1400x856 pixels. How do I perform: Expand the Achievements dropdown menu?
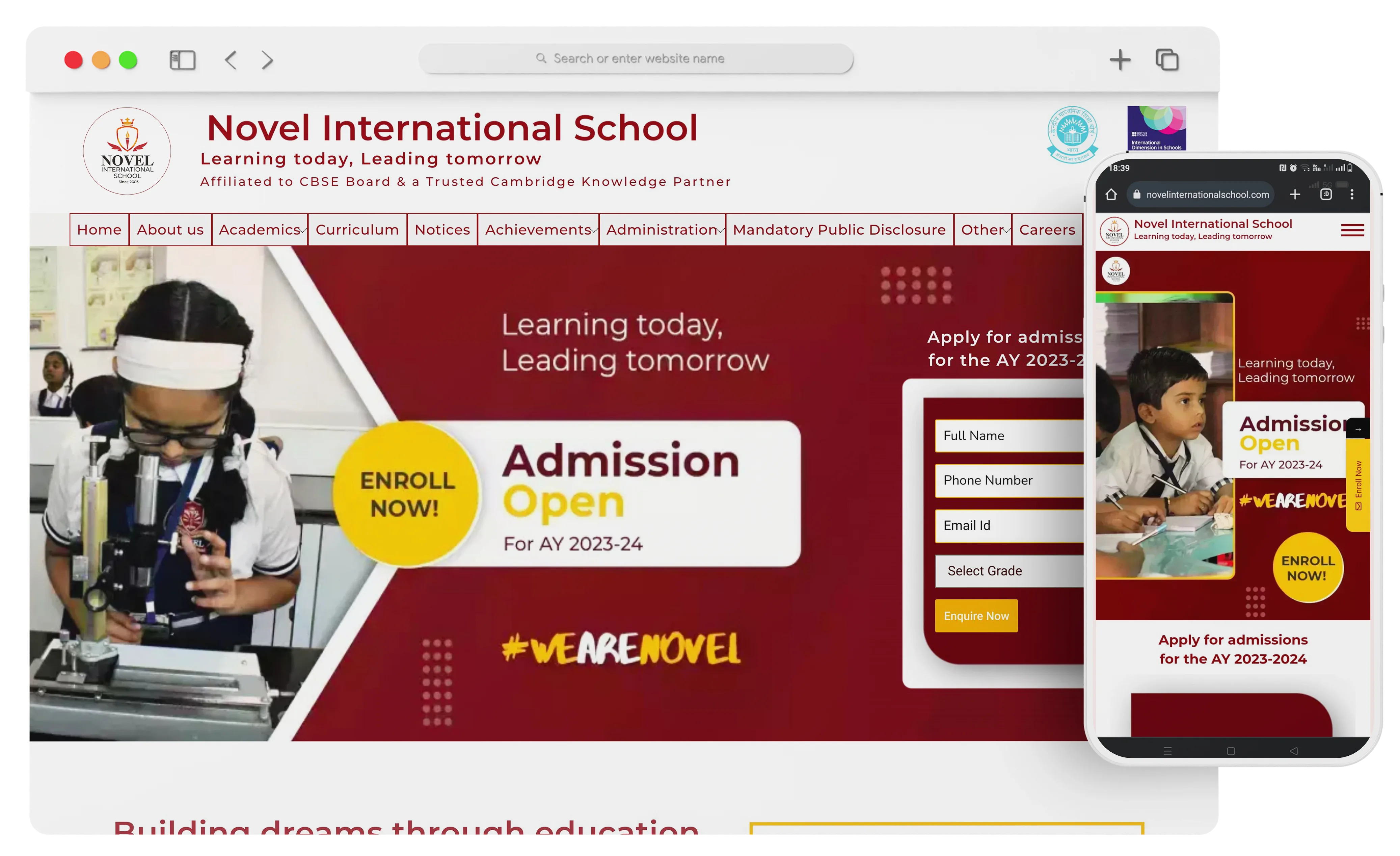[538, 230]
